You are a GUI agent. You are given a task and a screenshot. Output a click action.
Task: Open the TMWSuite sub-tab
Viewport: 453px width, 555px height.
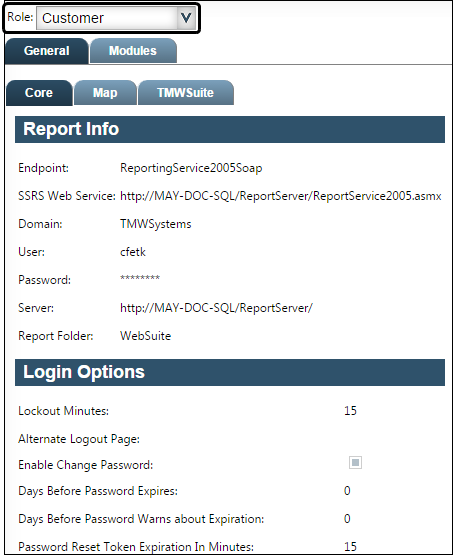(185, 93)
